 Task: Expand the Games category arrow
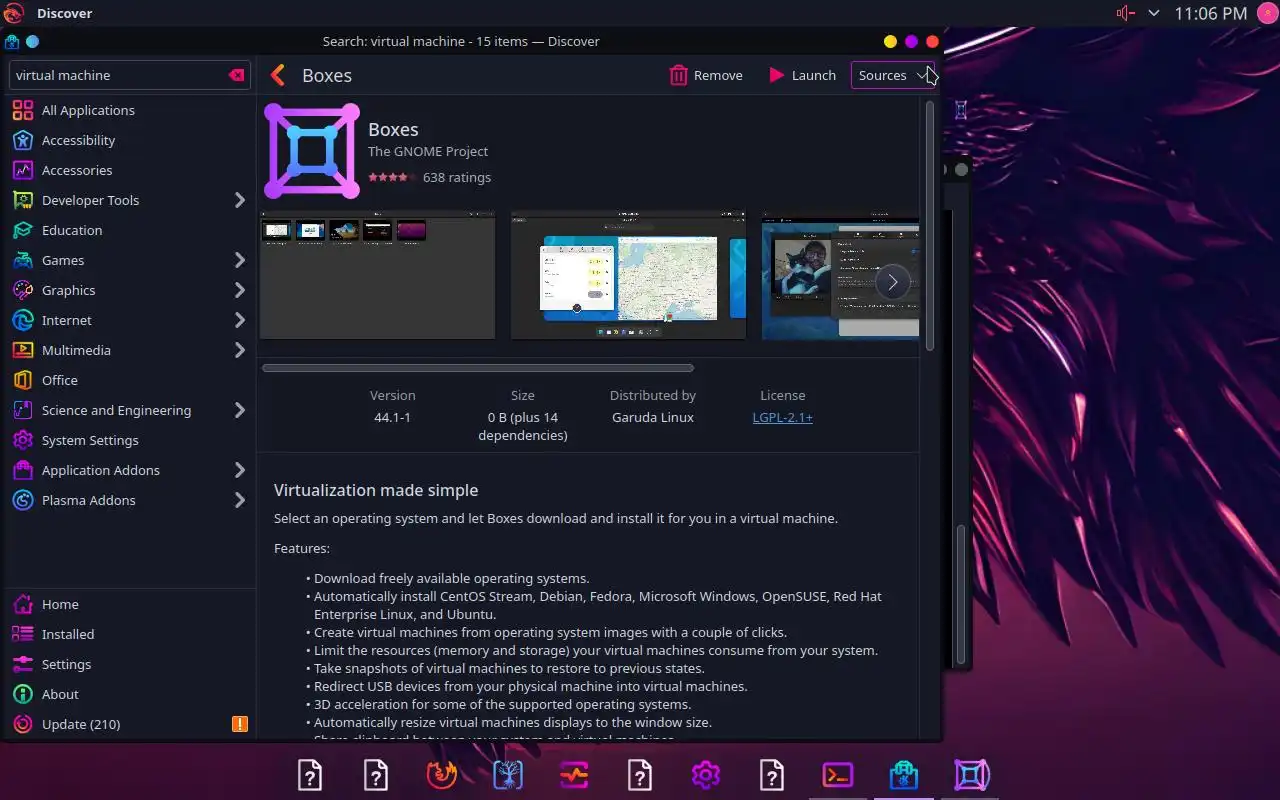[x=239, y=260]
